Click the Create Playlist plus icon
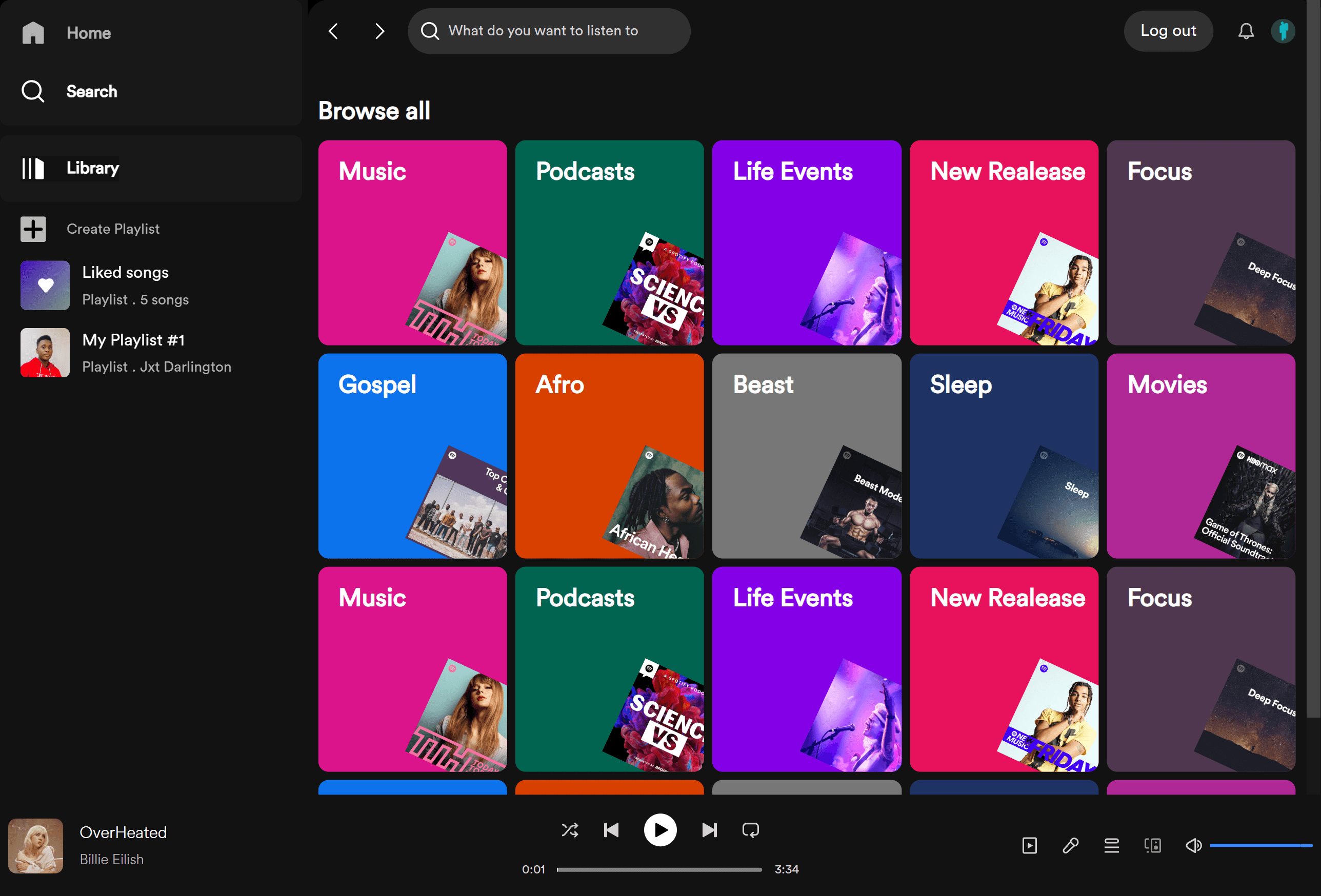 click(x=33, y=229)
